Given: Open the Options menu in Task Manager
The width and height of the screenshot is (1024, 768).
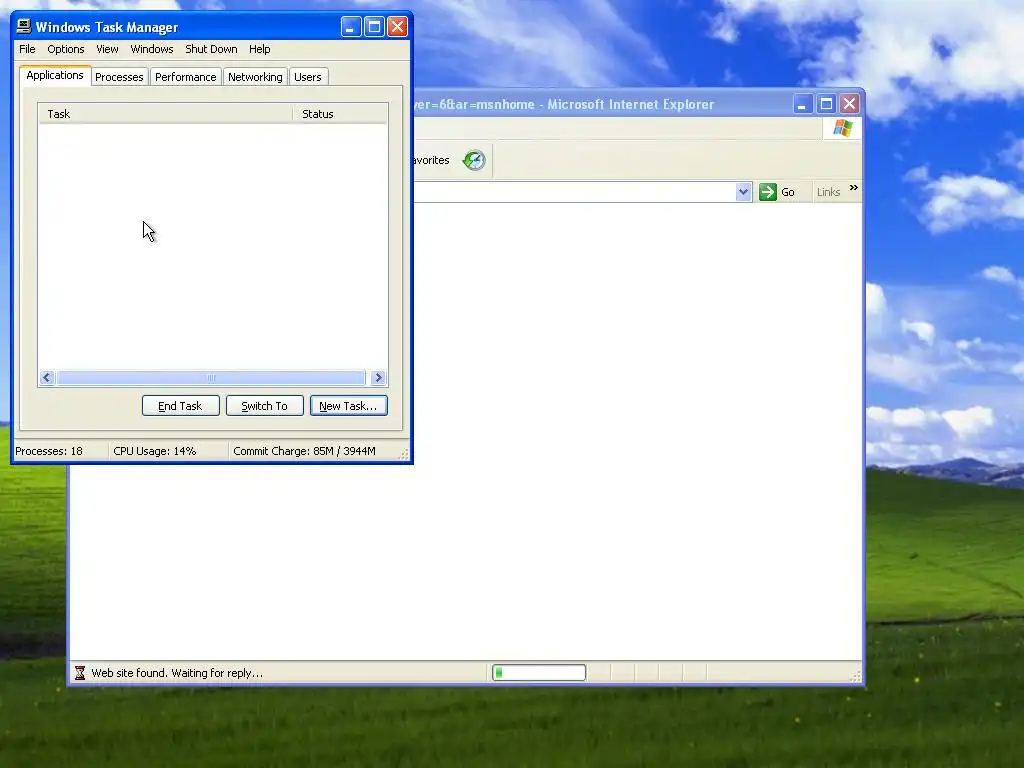Looking at the screenshot, I should [65, 49].
